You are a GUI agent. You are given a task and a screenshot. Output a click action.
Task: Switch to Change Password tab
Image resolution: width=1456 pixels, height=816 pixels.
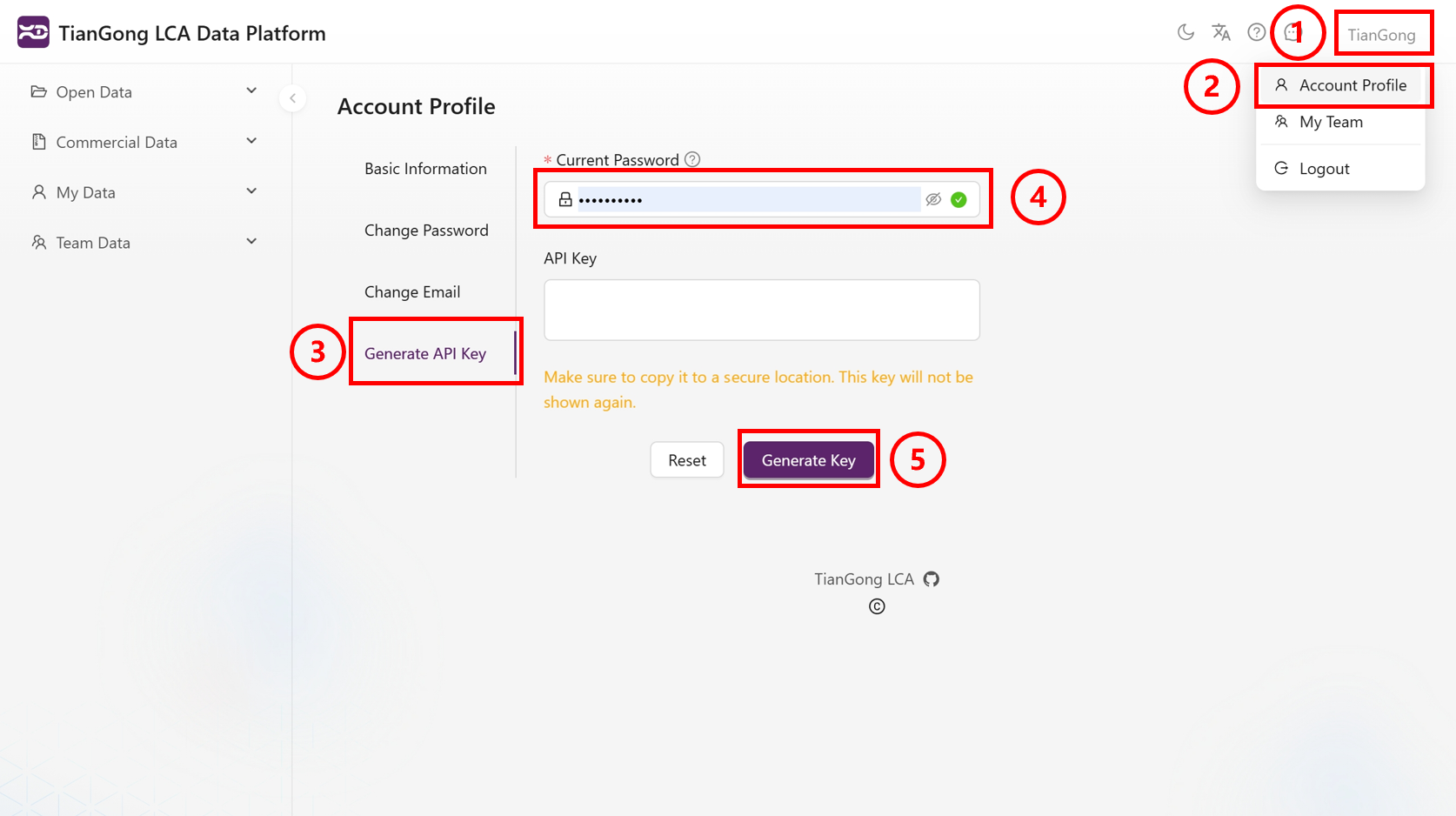[426, 231]
